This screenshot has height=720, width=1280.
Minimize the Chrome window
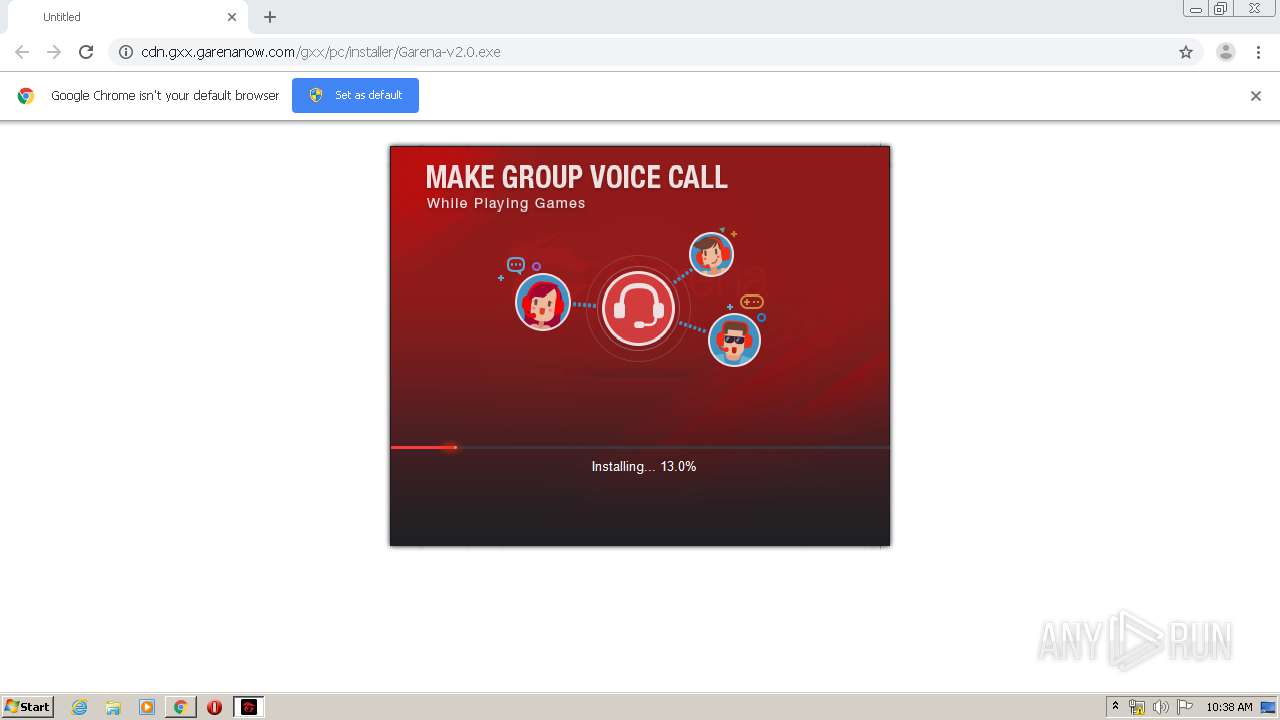click(x=1196, y=9)
